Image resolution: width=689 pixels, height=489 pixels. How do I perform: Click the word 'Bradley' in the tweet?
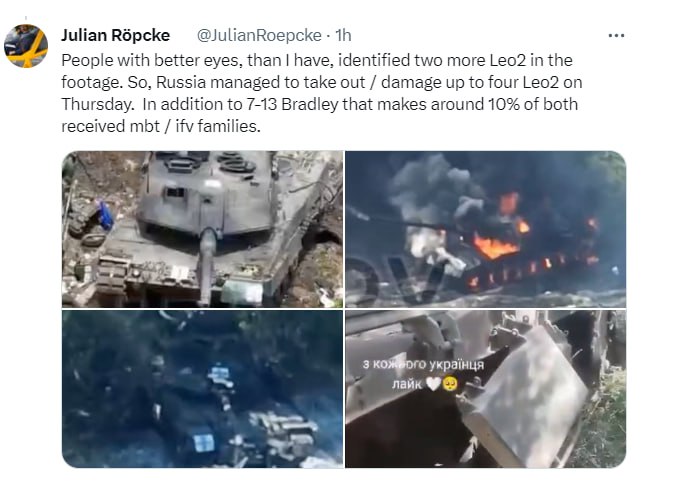(x=310, y=105)
